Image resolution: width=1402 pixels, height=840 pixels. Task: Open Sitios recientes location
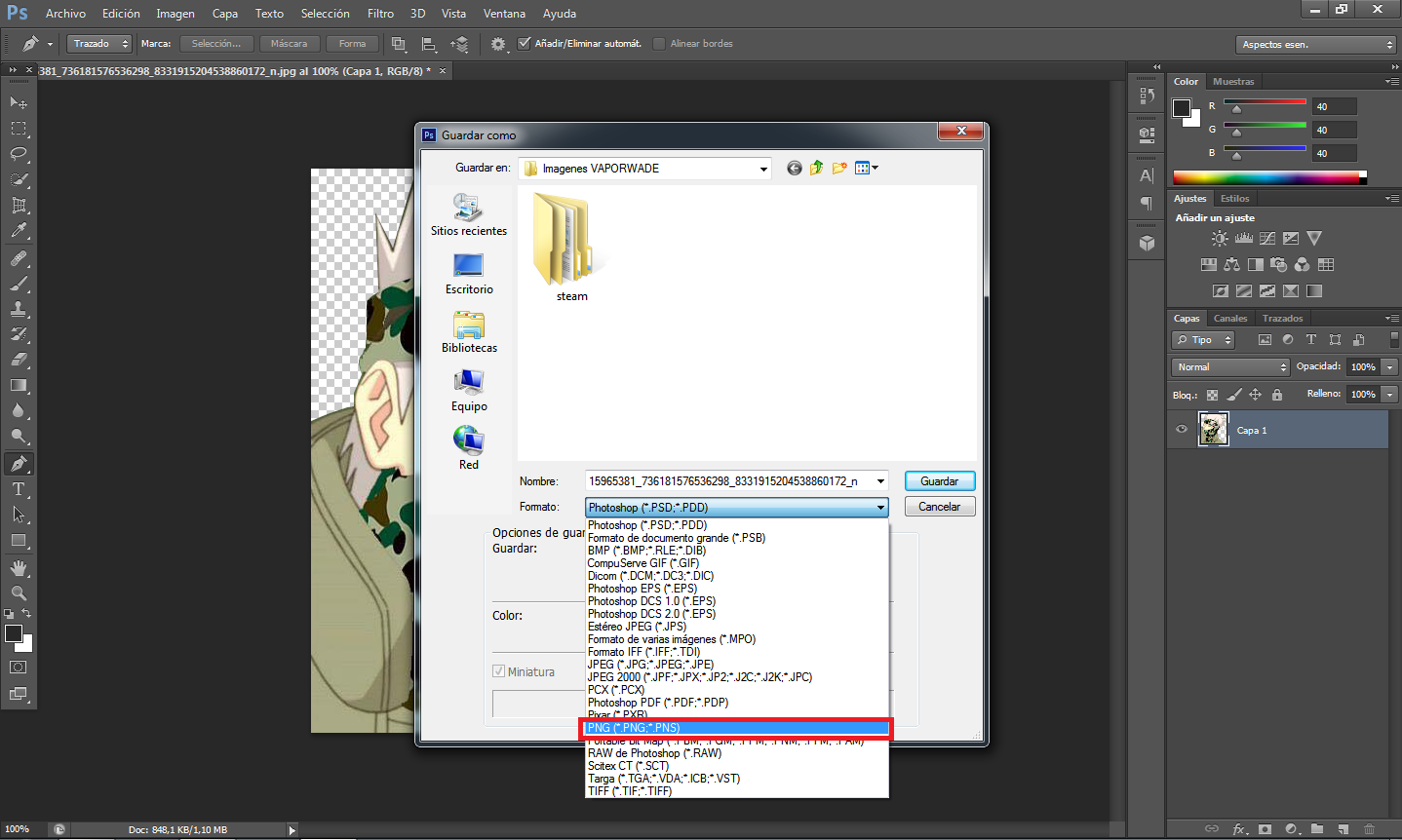tap(469, 214)
